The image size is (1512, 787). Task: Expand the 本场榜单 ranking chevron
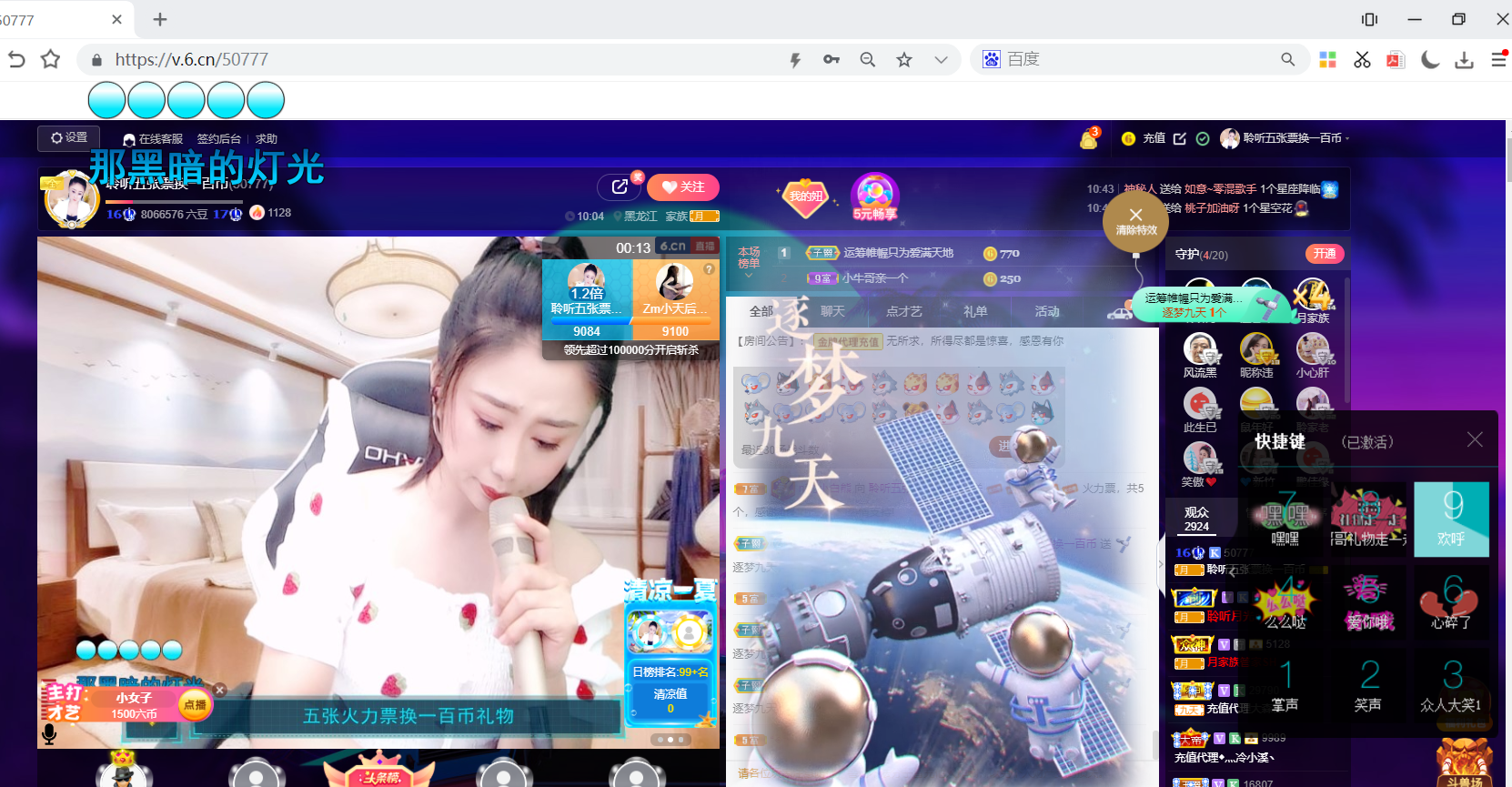(749, 275)
